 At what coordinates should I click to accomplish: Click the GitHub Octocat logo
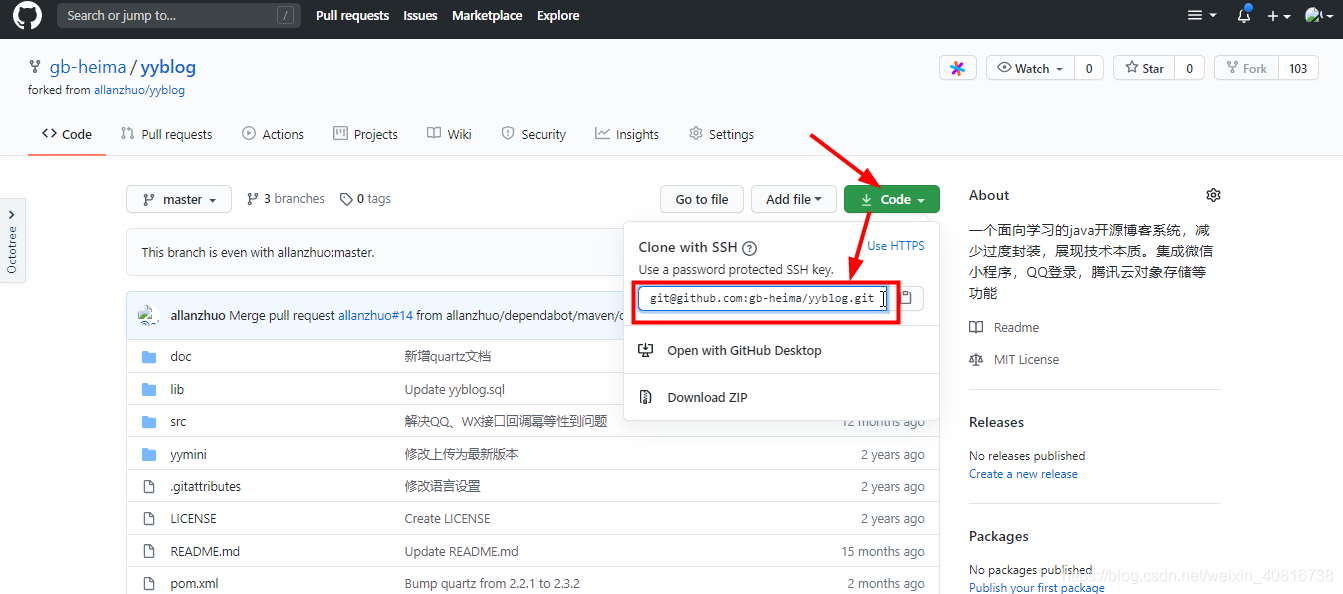pyautogui.click(x=27, y=15)
